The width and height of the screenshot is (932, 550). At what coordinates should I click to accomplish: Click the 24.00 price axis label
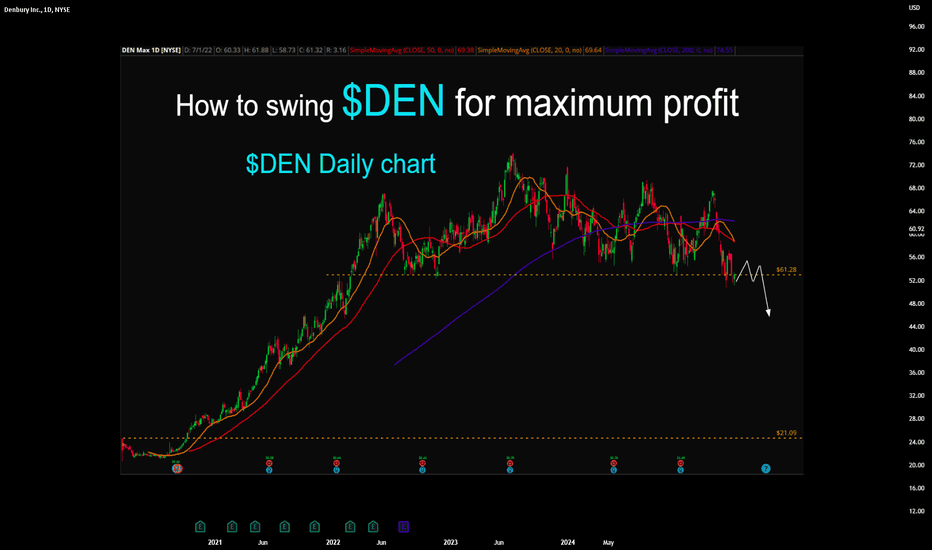pos(917,442)
